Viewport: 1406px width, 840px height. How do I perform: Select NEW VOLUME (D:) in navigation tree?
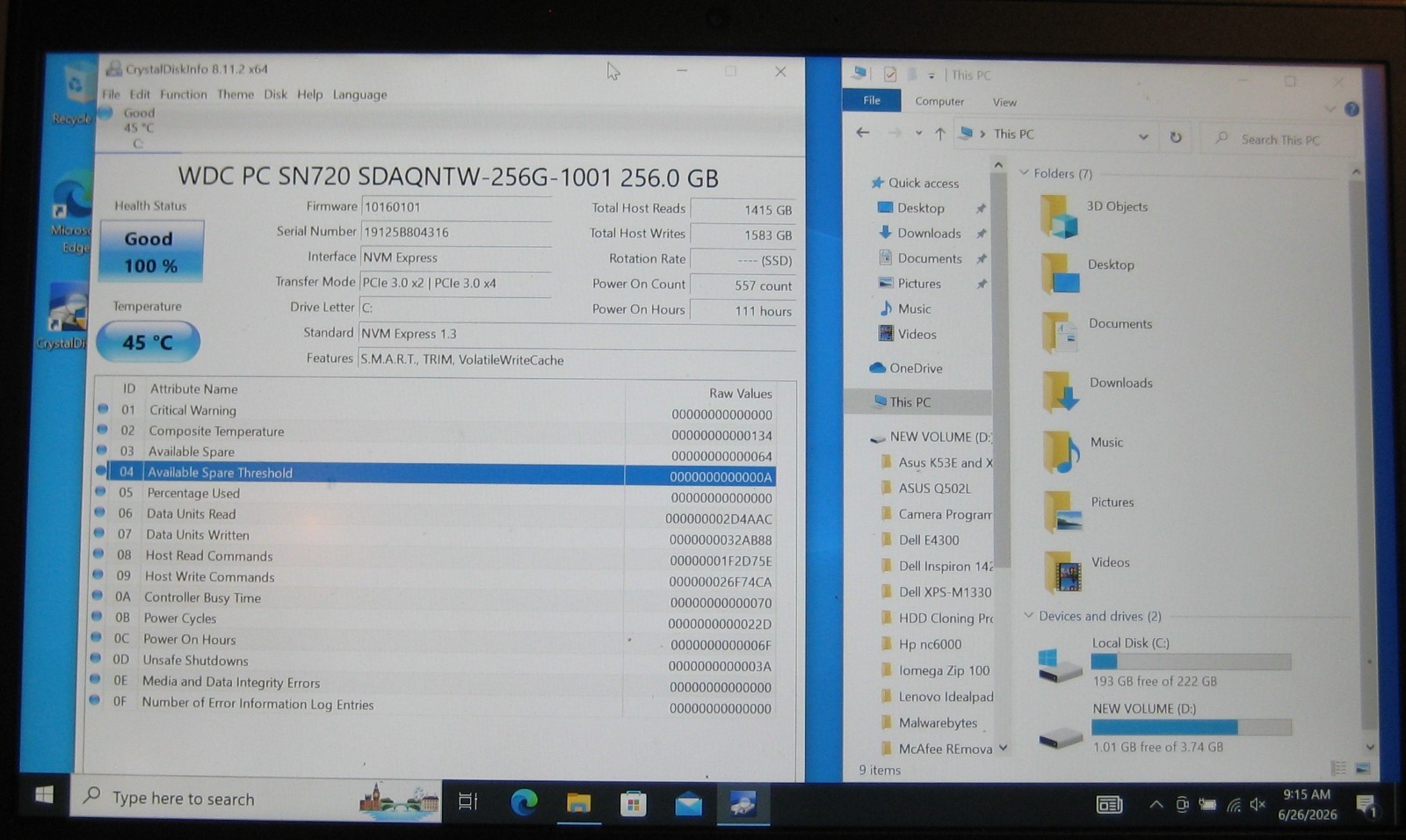pos(939,437)
